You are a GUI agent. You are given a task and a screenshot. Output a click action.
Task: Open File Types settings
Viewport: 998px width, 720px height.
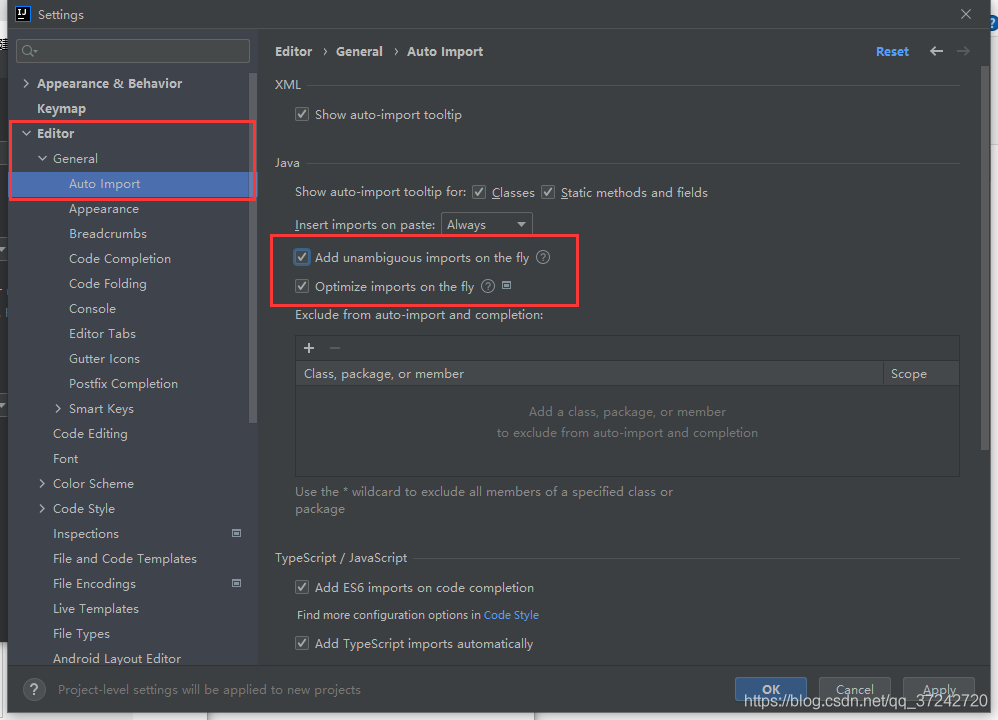point(81,634)
